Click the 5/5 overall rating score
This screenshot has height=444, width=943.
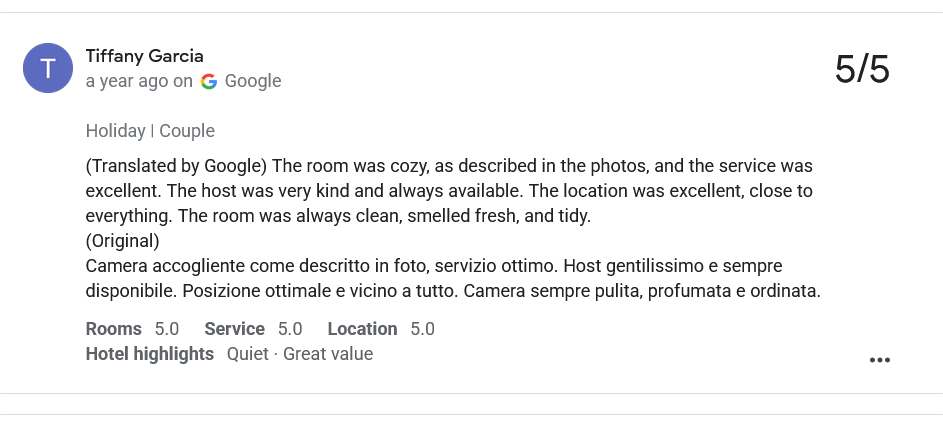861,69
